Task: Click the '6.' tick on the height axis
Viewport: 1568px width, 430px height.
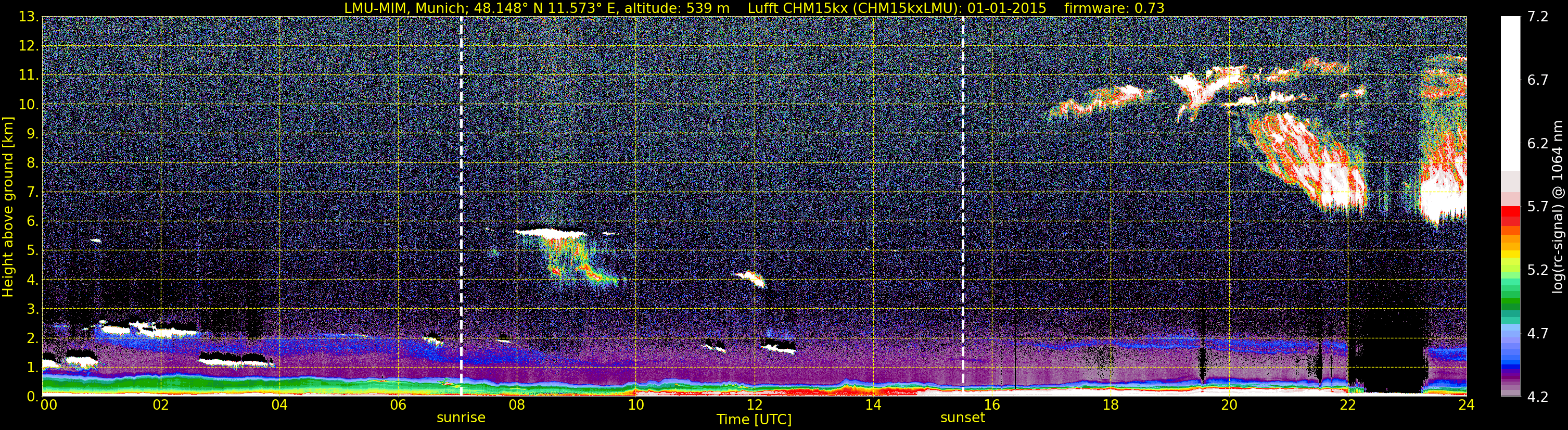Action: pos(32,222)
